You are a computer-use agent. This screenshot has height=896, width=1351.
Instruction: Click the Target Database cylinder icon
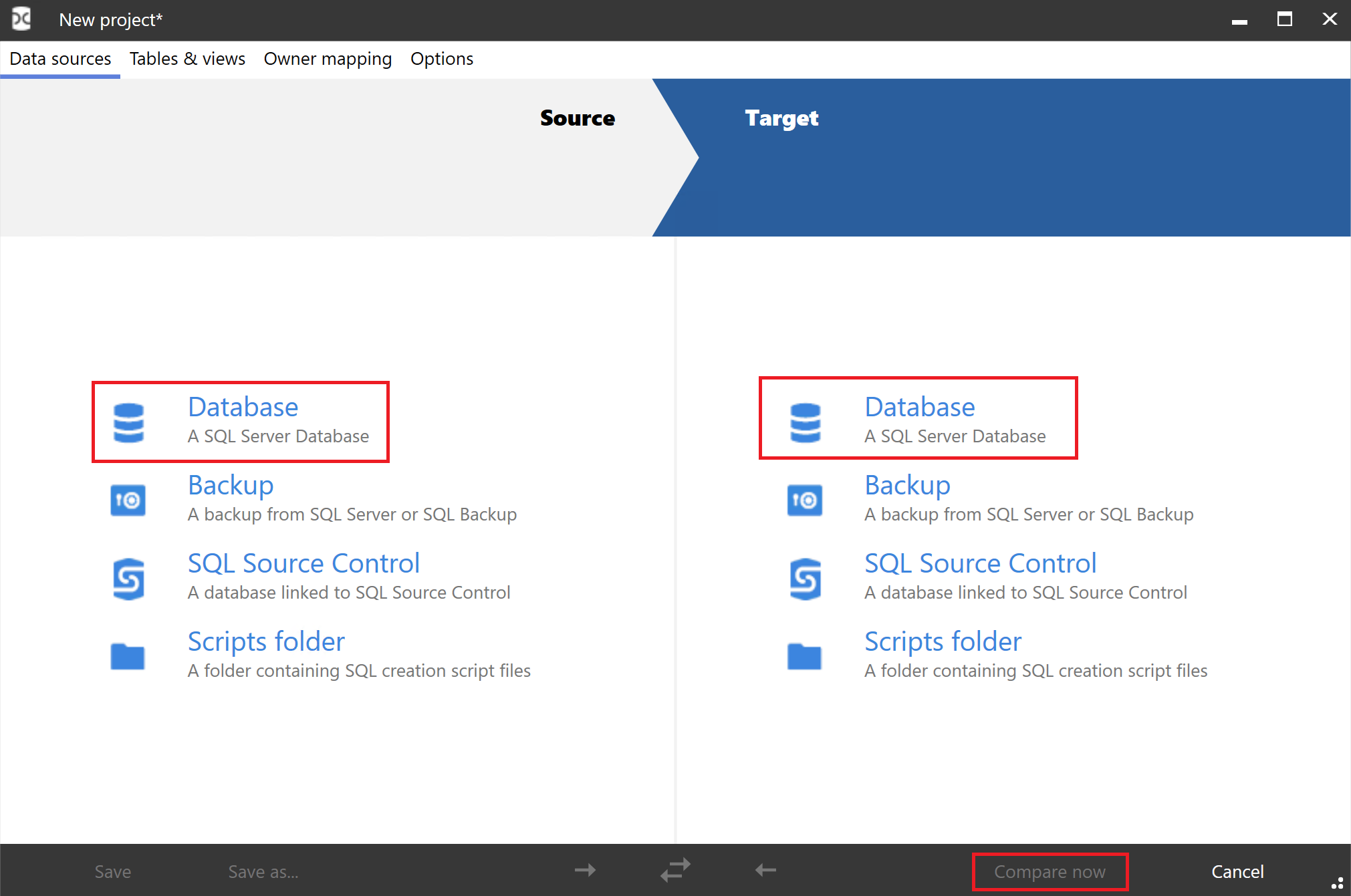pyautogui.click(x=805, y=422)
